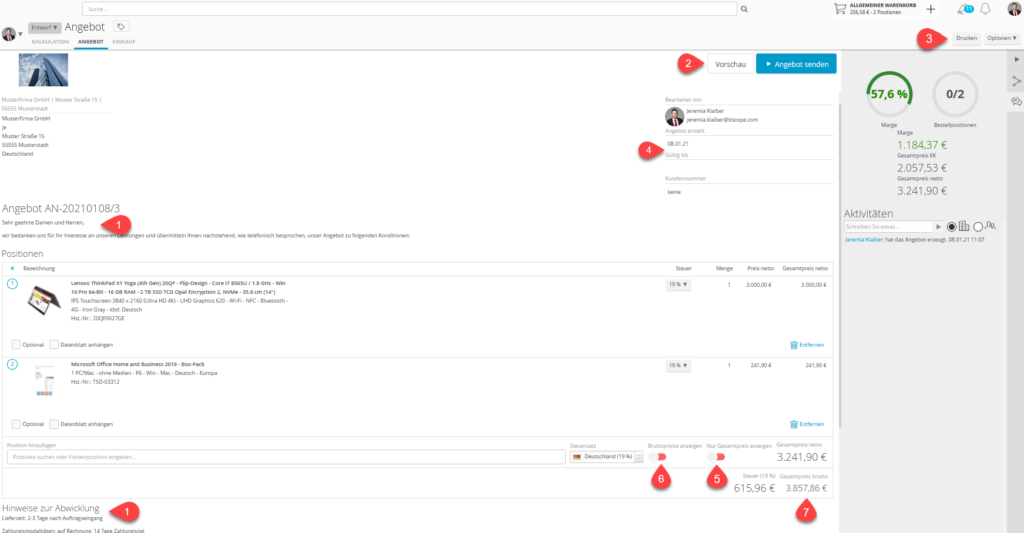Switch to Kalkulation tab

tap(50, 42)
